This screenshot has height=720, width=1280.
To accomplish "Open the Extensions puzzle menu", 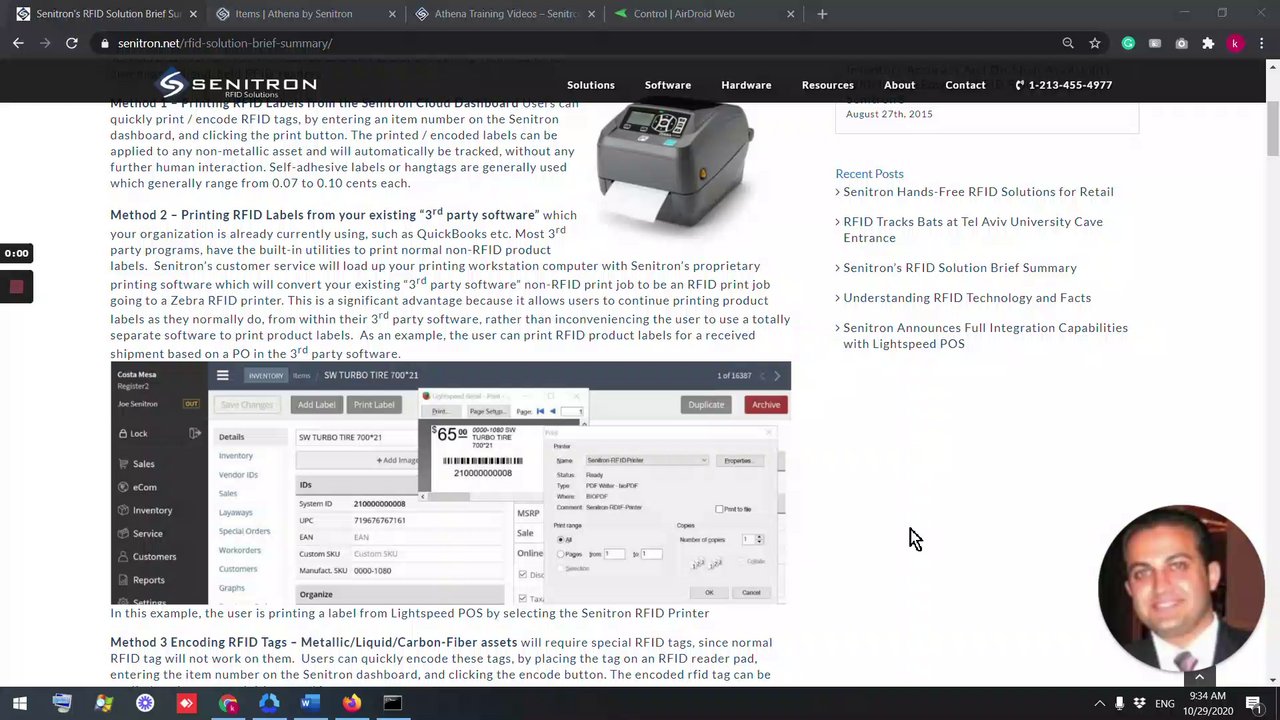I will [x=1208, y=43].
